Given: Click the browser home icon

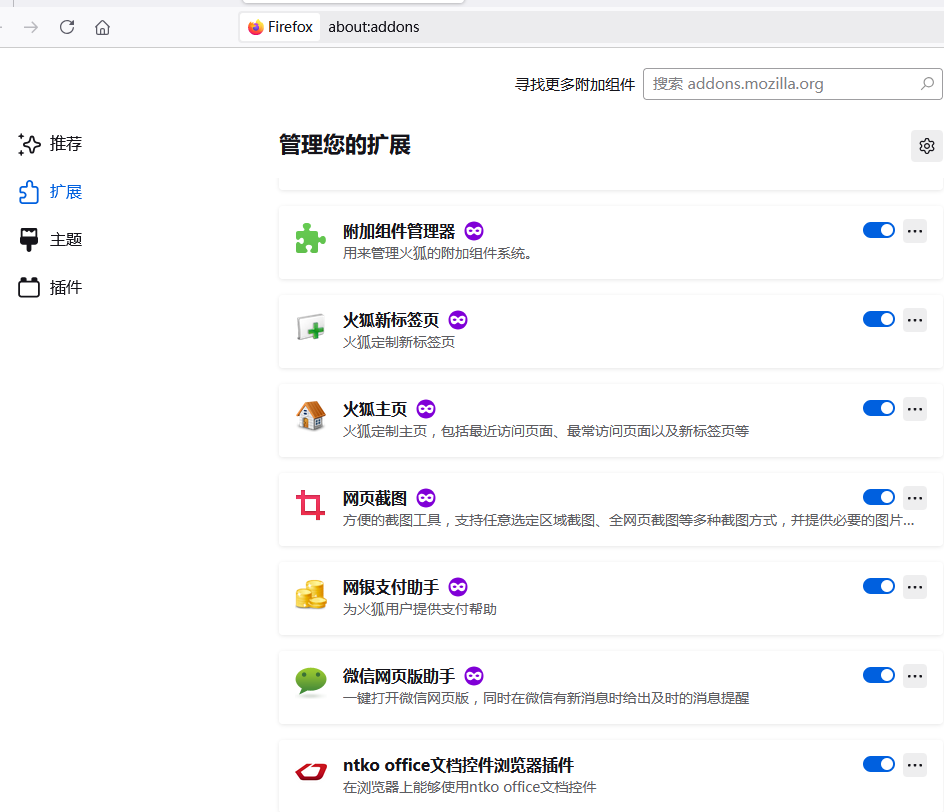Looking at the screenshot, I should (102, 27).
